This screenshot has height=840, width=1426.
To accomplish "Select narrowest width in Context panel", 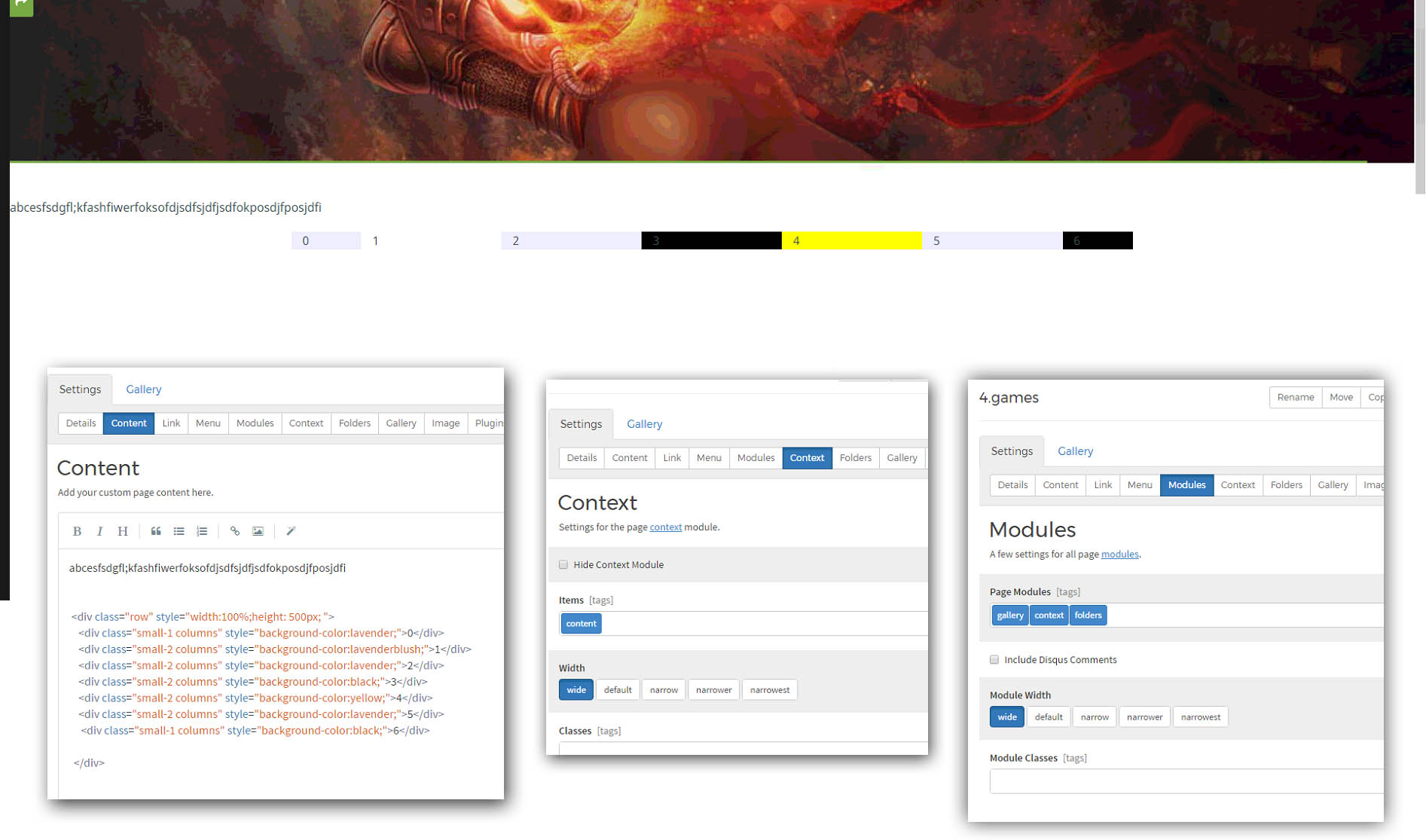I will coord(770,690).
